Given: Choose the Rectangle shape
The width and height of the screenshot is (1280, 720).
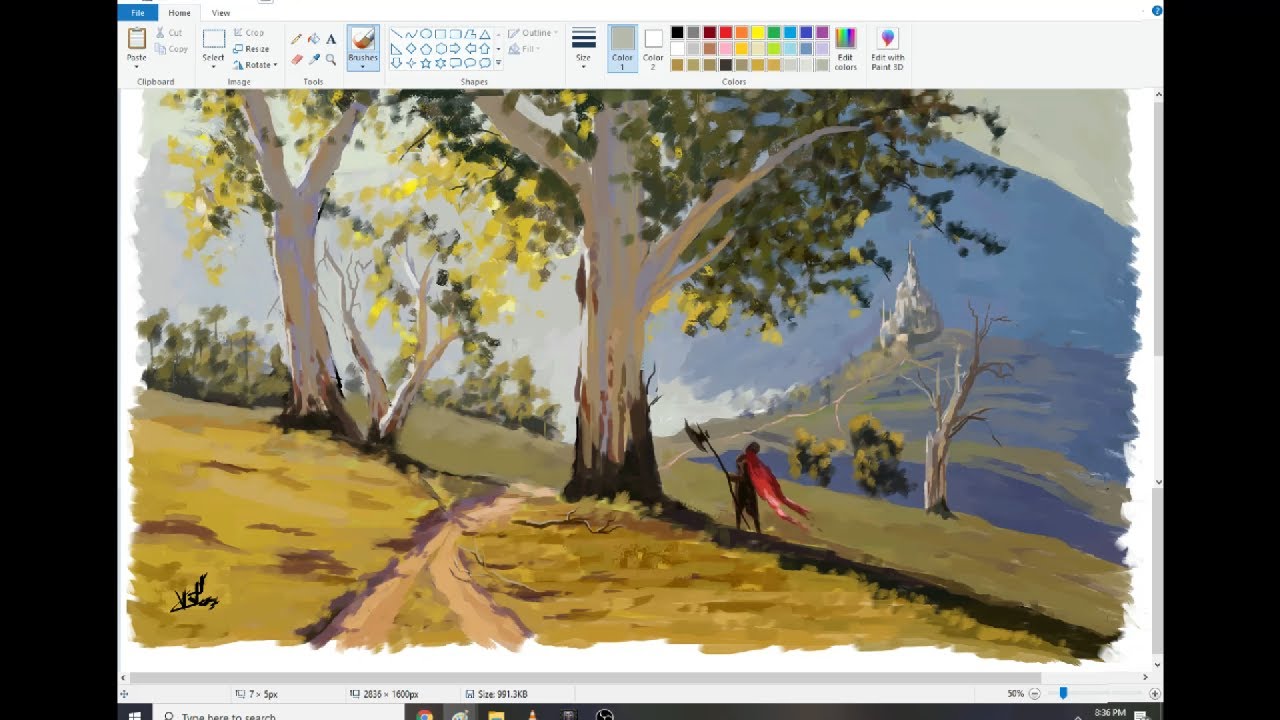Looking at the screenshot, I should (x=440, y=34).
